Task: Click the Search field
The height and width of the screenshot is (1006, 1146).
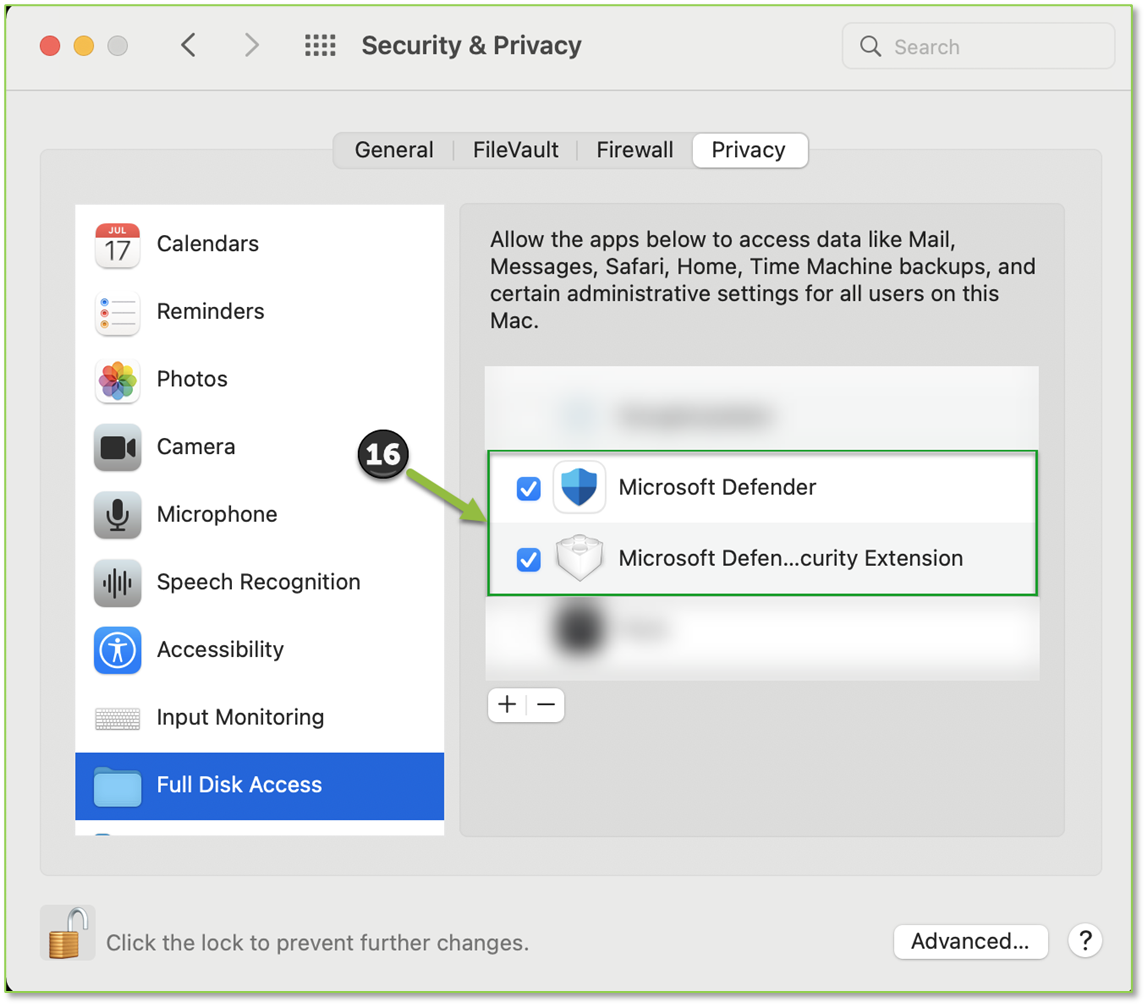Action: [x=990, y=47]
